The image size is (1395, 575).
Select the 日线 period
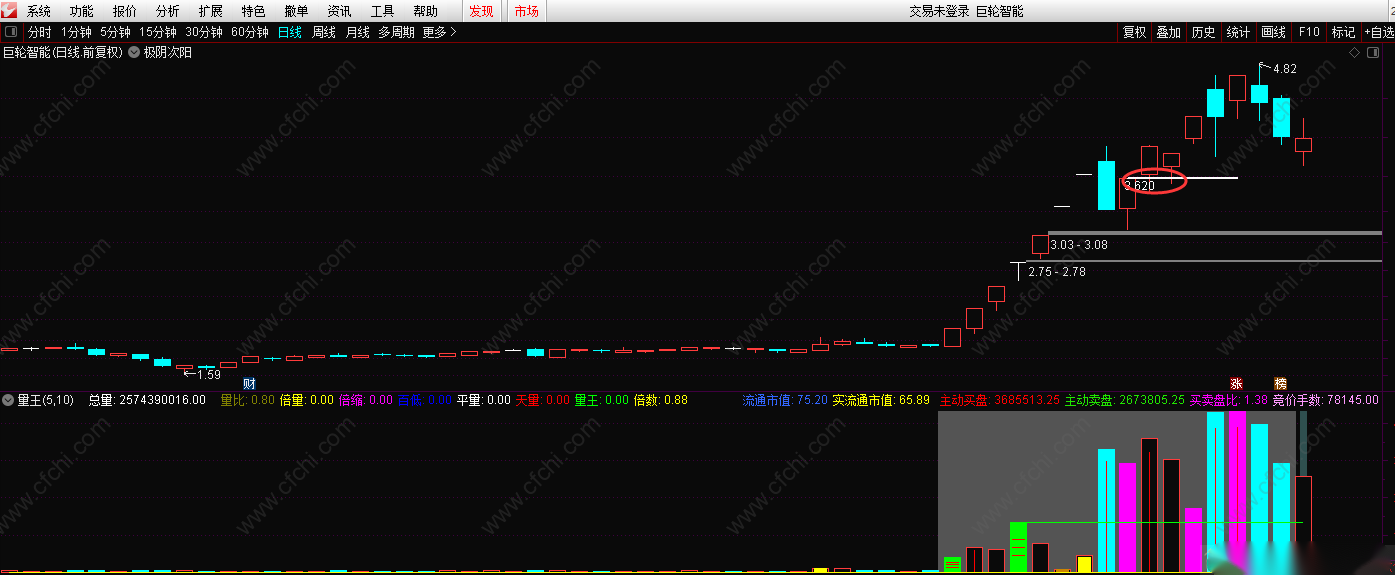coord(290,32)
